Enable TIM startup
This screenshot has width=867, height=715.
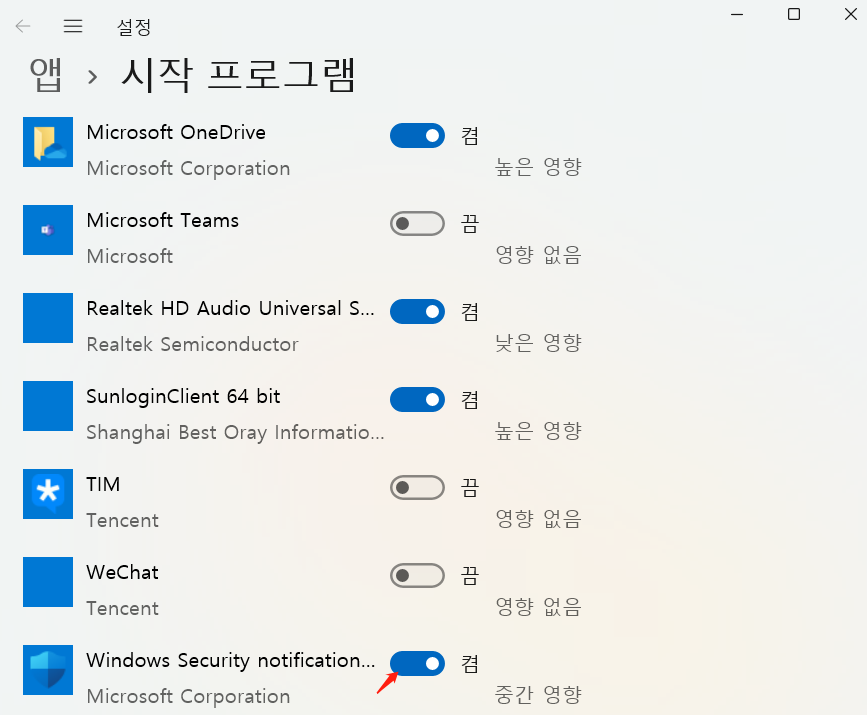(417, 487)
